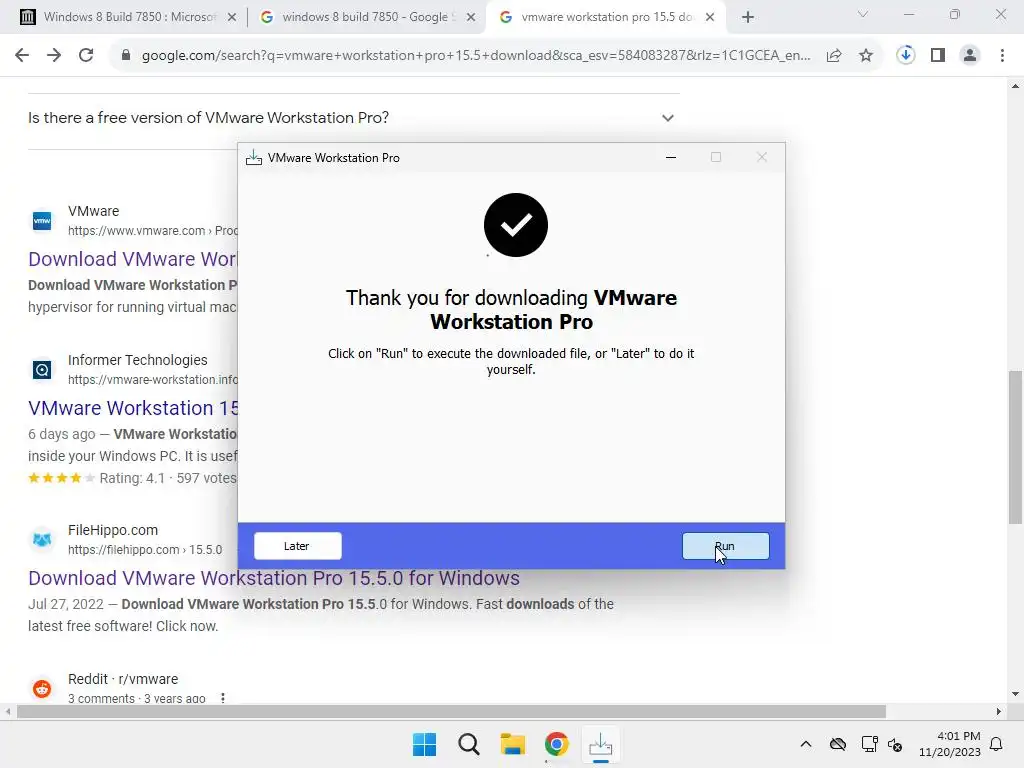The height and width of the screenshot is (768, 1024).
Task: Open a new tab with plus icon
Action: pos(748,17)
